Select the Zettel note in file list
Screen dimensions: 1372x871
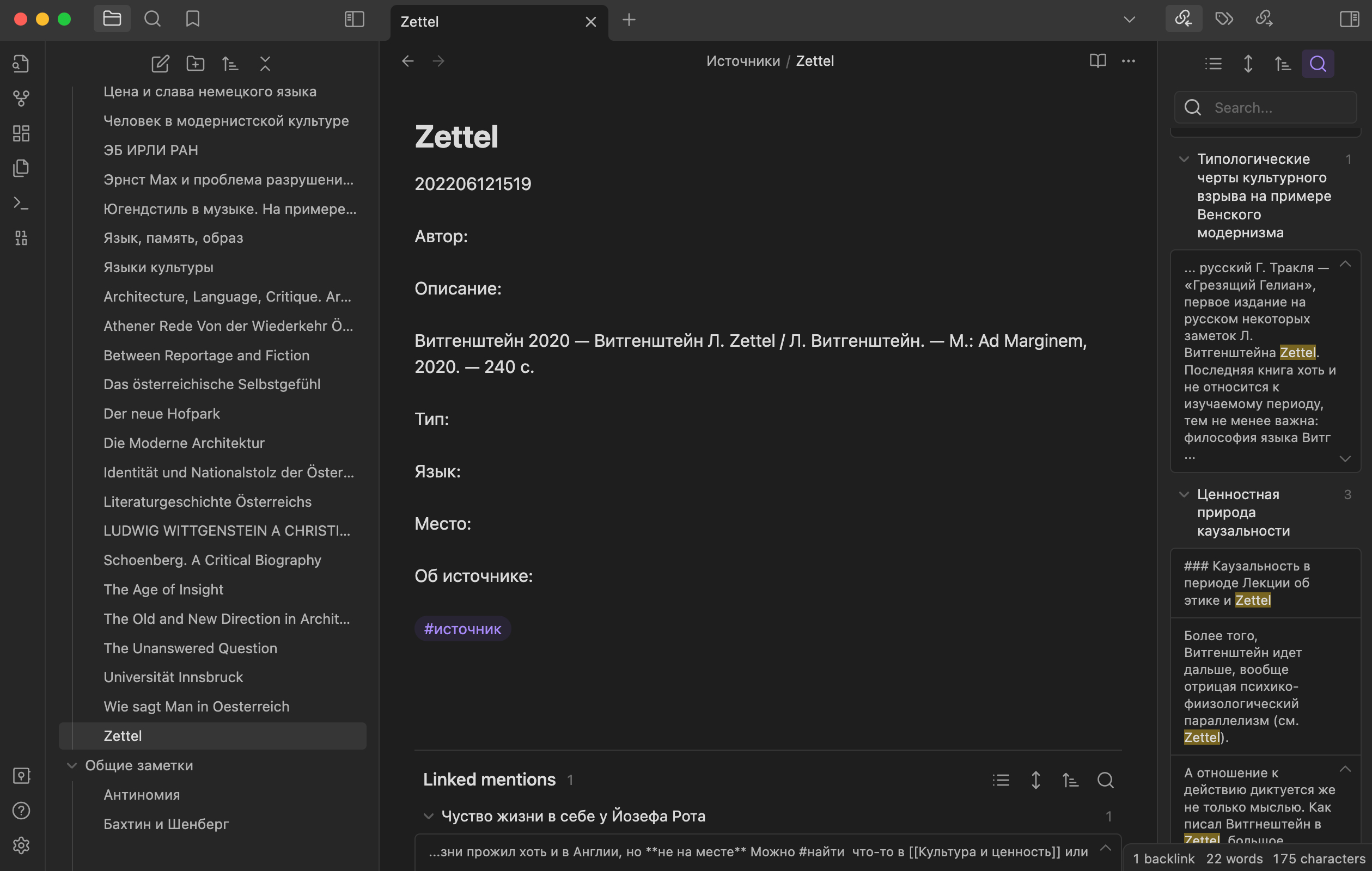coord(212,736)
